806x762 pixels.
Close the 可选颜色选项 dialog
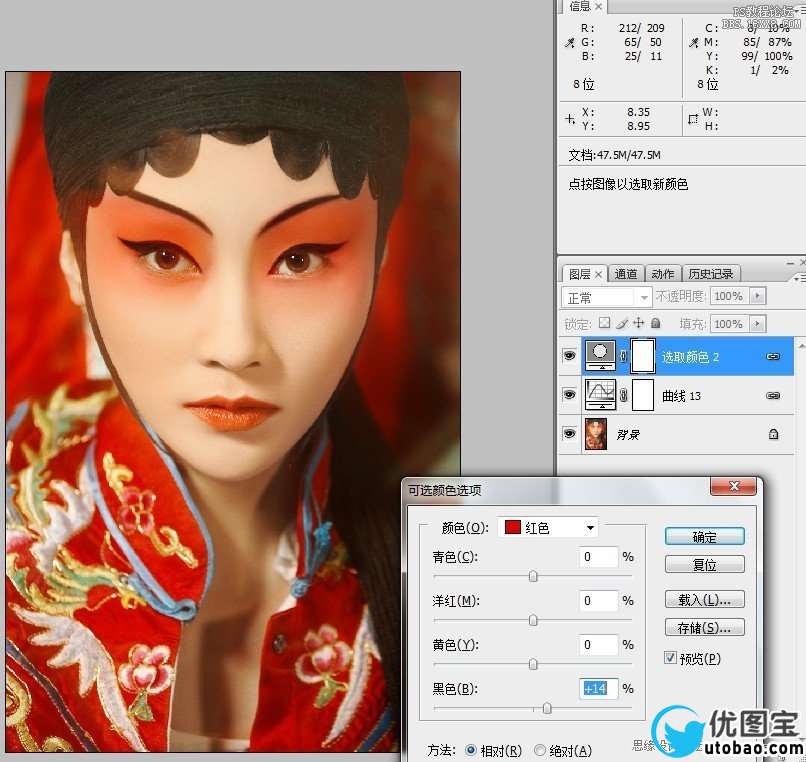[734, 486]
